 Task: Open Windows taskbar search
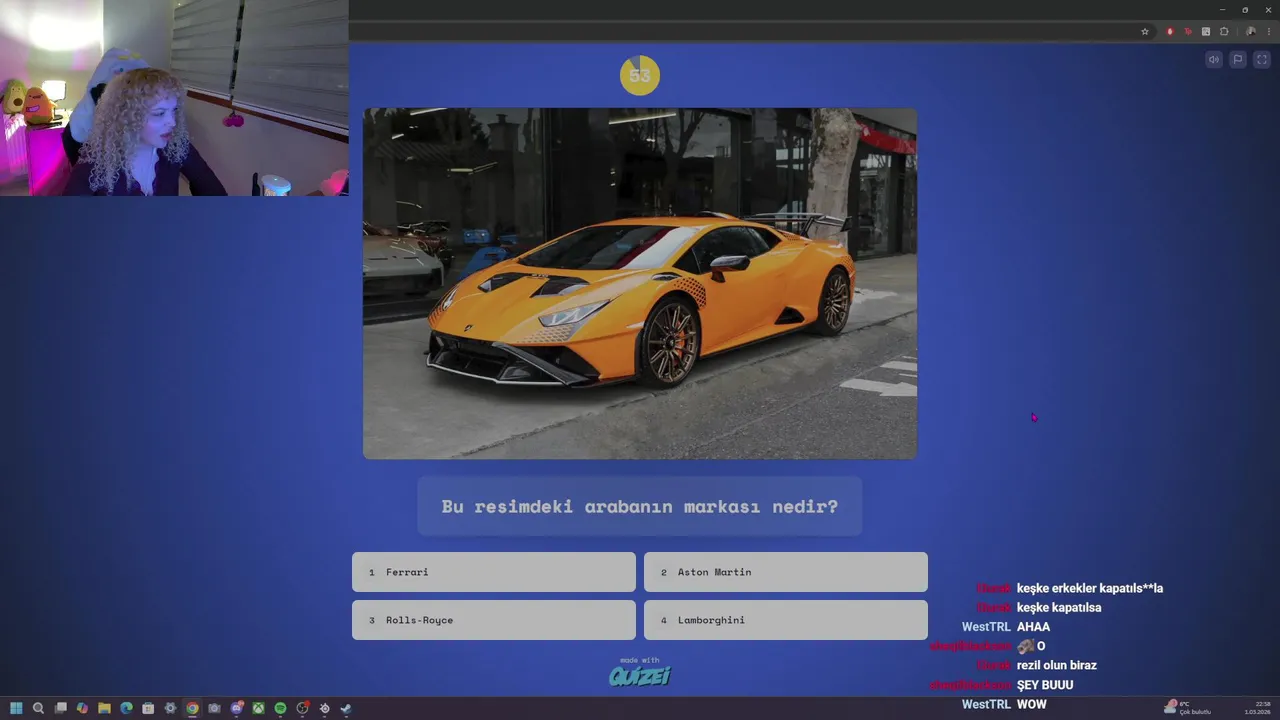[38, 708]
